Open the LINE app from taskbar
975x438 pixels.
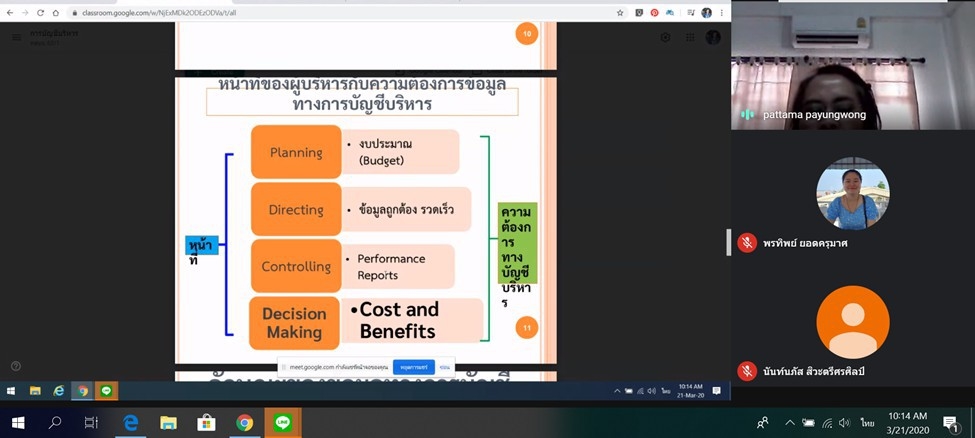(282, 423)
